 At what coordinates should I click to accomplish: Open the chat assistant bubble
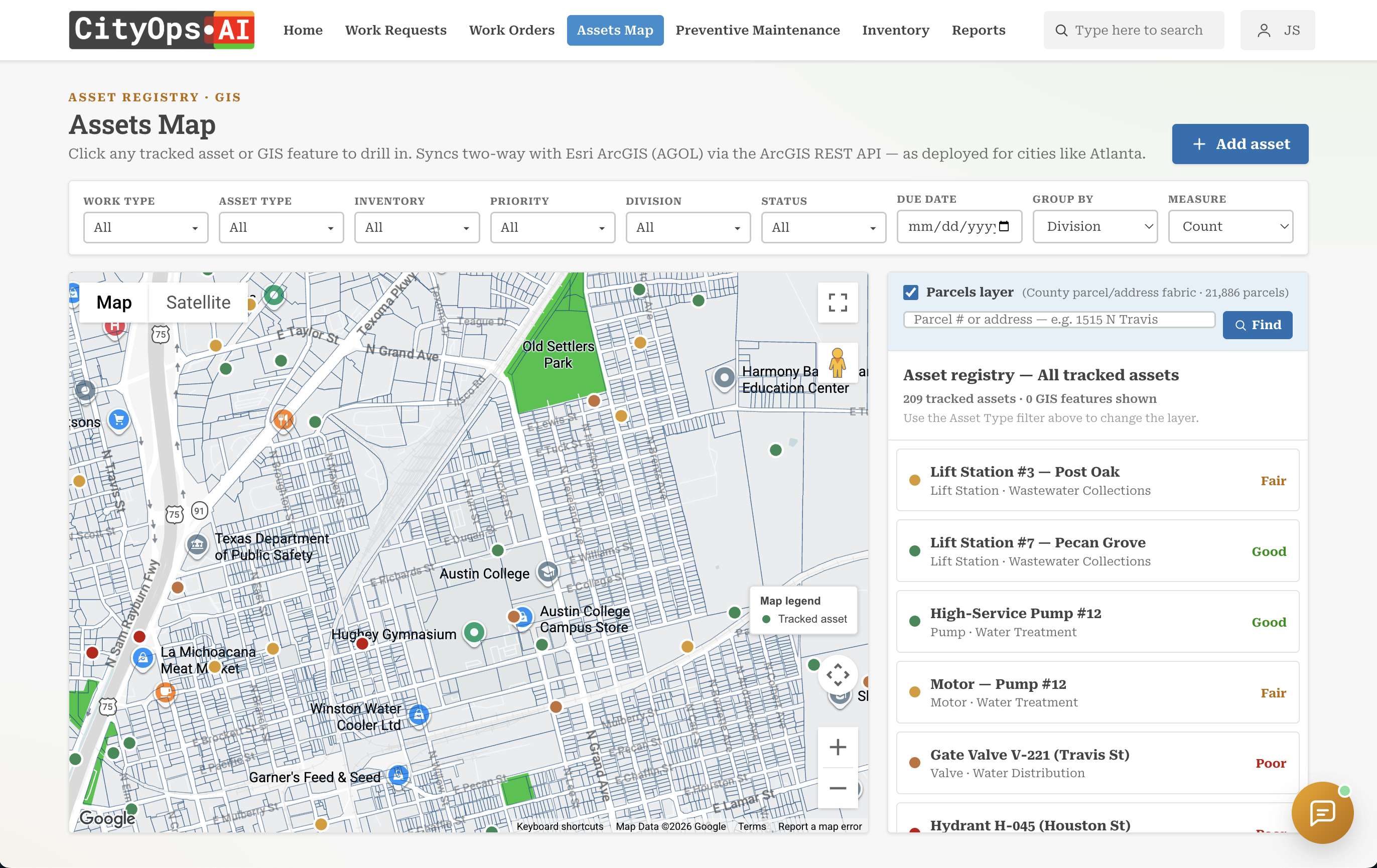click(x=1322, y=812)
